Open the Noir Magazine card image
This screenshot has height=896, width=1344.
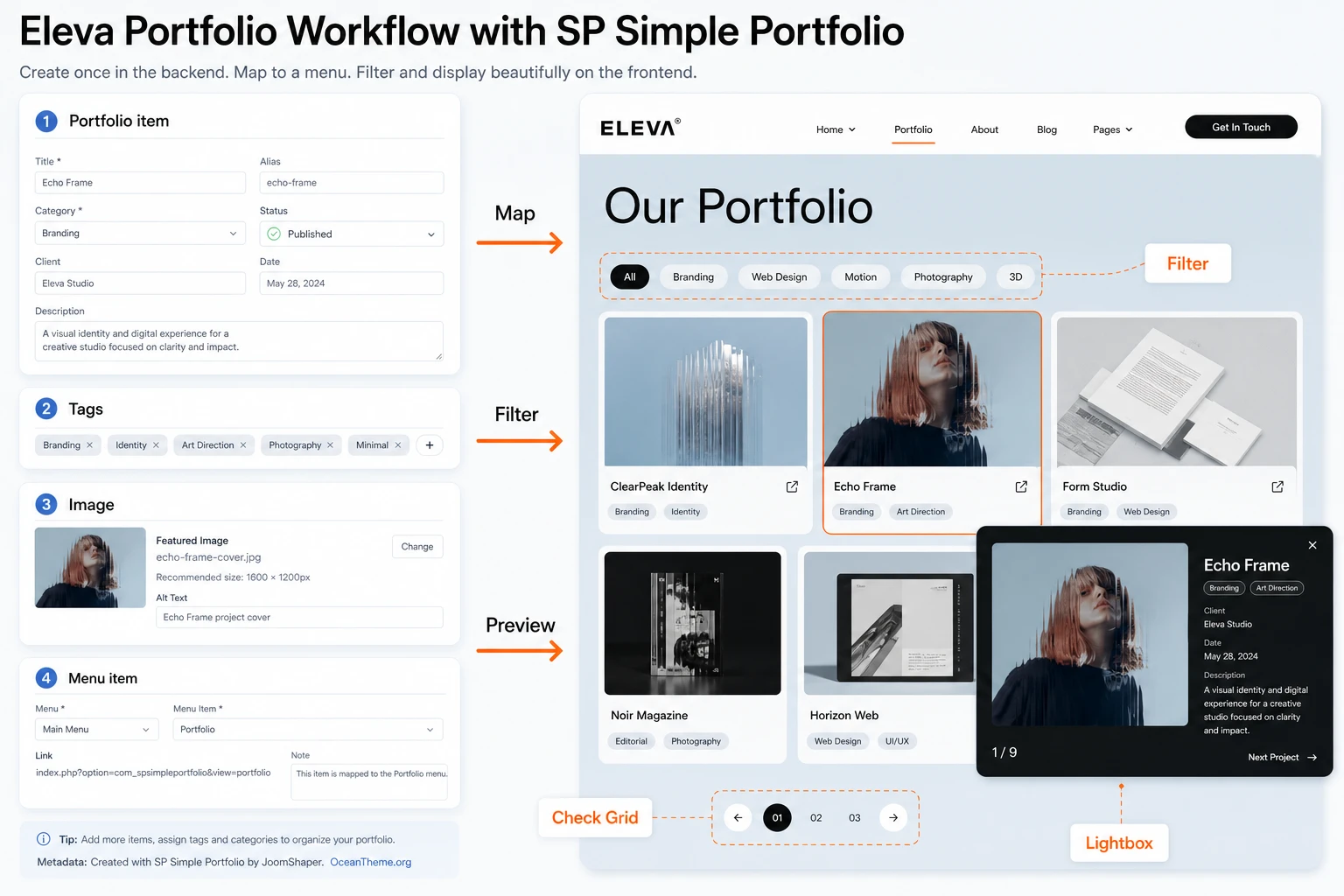click(x=693, y=623)
